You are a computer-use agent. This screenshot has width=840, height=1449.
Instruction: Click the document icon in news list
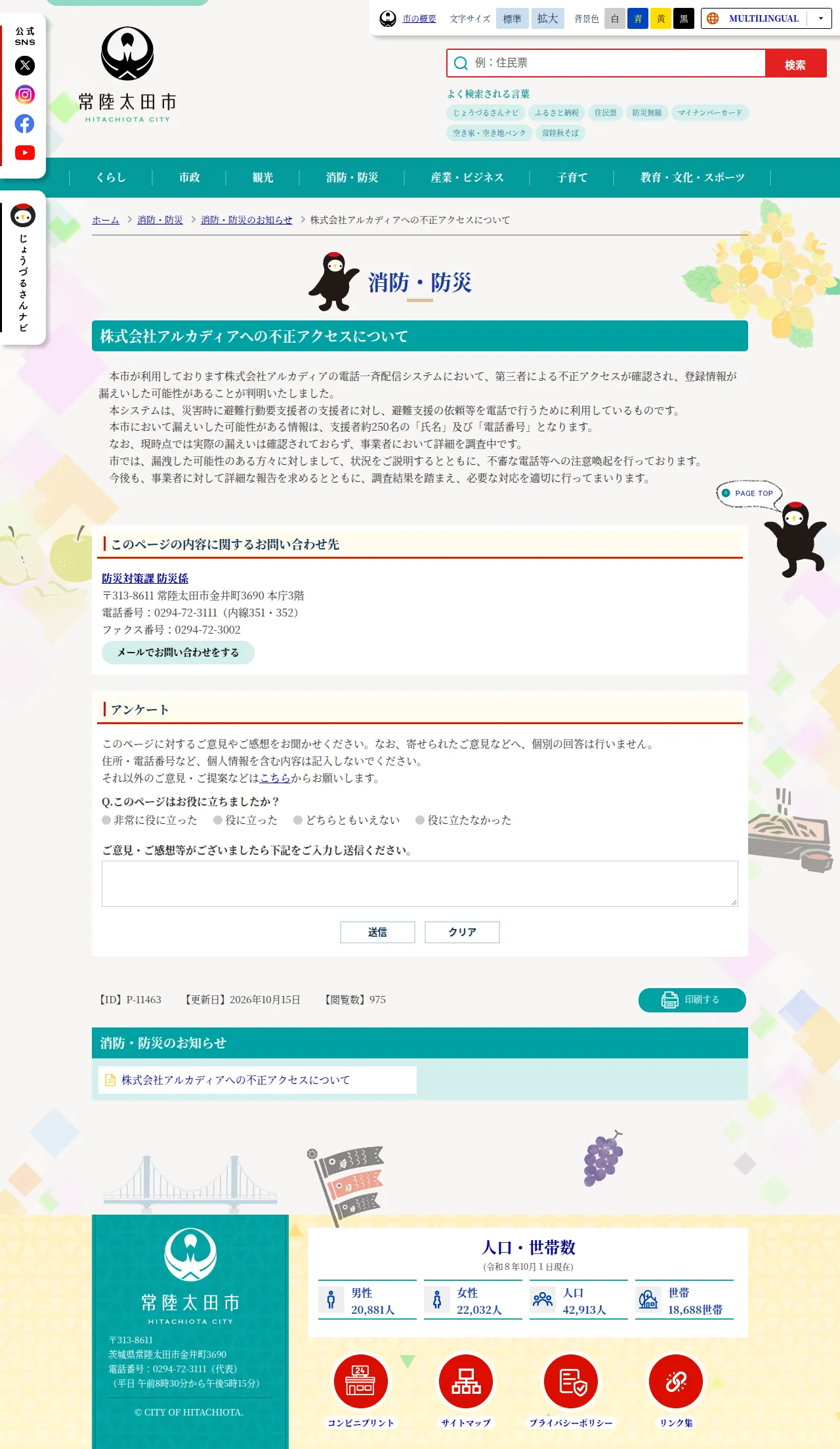click(x=110, y=1080)
